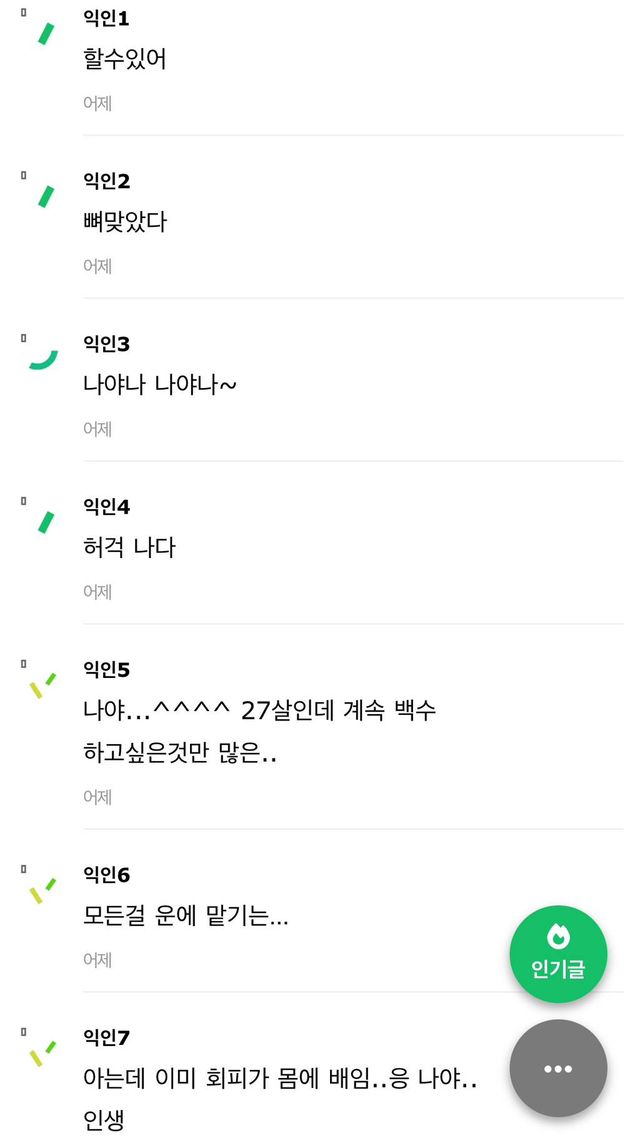Open the 인기글 flame floating button

point(558,954)
